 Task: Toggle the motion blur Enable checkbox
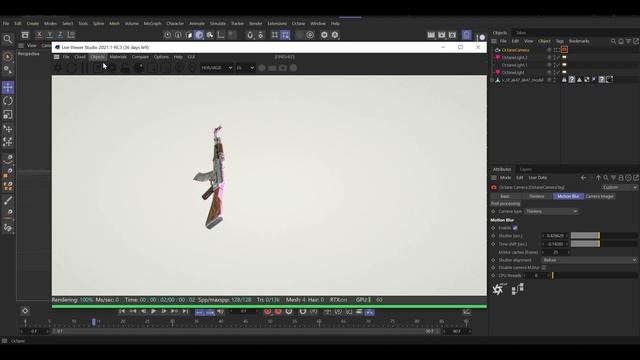[x=515, y=228]
